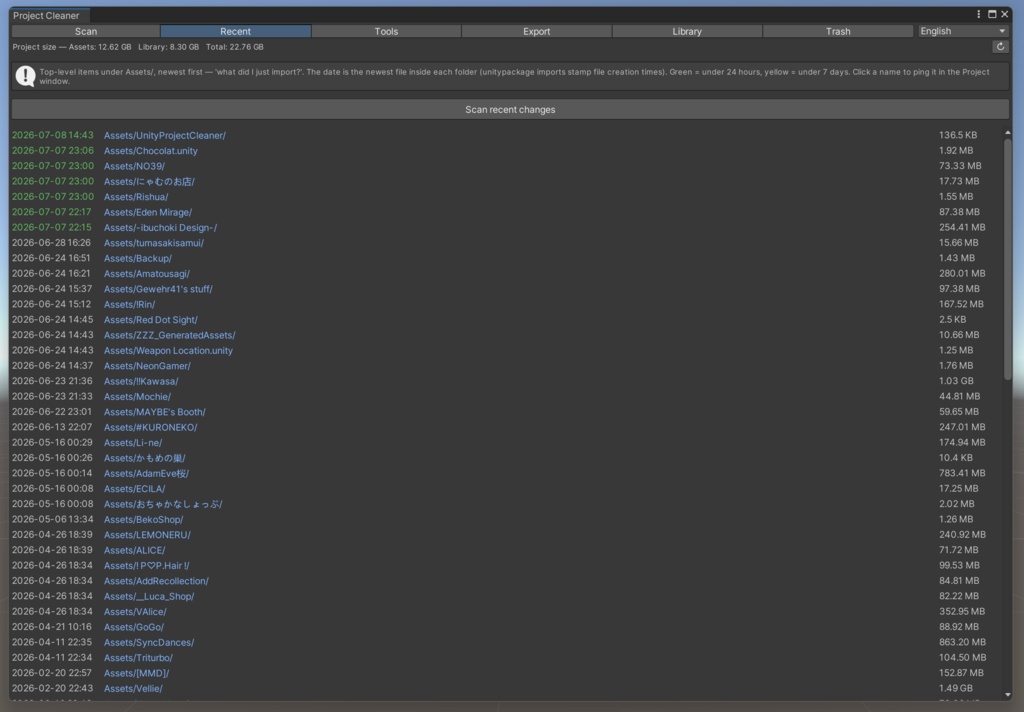Ping Assets/NeonGamer/ folder
1024x712 pixels.
pyautogui.click(x=147, y=366)
